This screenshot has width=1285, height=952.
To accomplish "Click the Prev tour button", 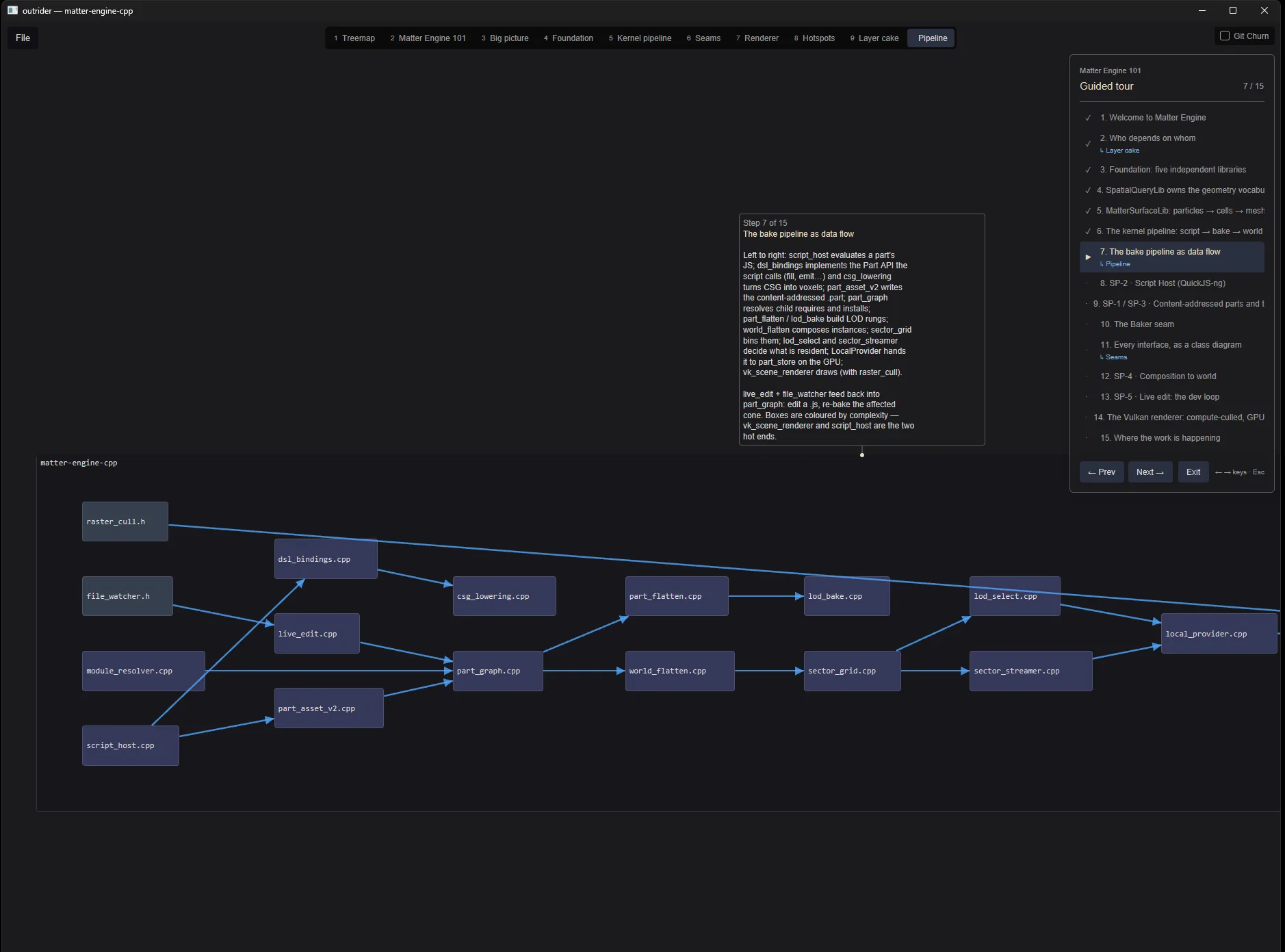I will click(x=1102, y=472).
